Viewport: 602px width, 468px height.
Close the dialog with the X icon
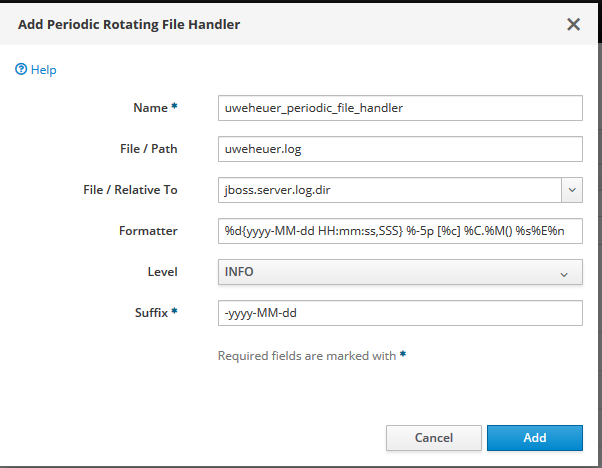pyautogui.click(x=573, y=24)
